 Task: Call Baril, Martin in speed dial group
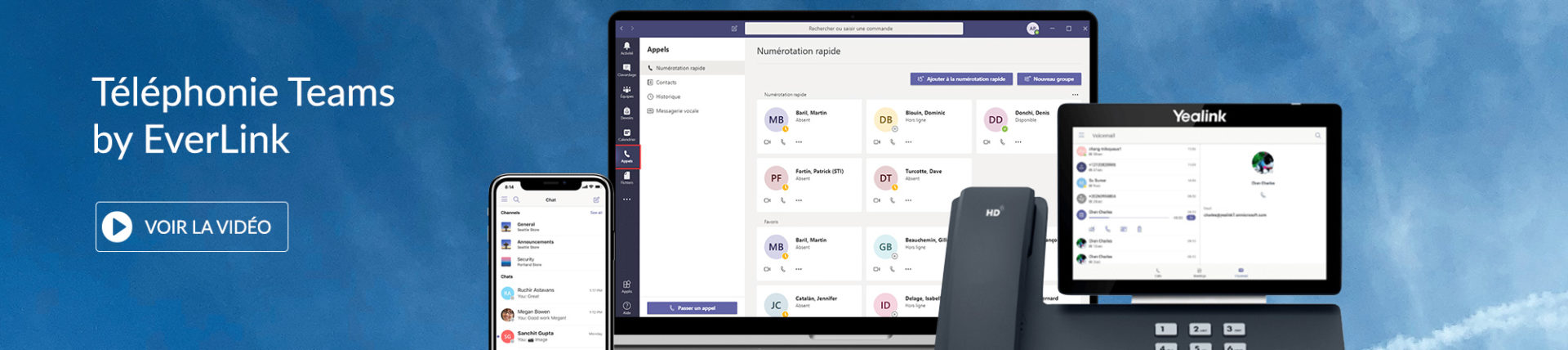click(x=782, y=142)
